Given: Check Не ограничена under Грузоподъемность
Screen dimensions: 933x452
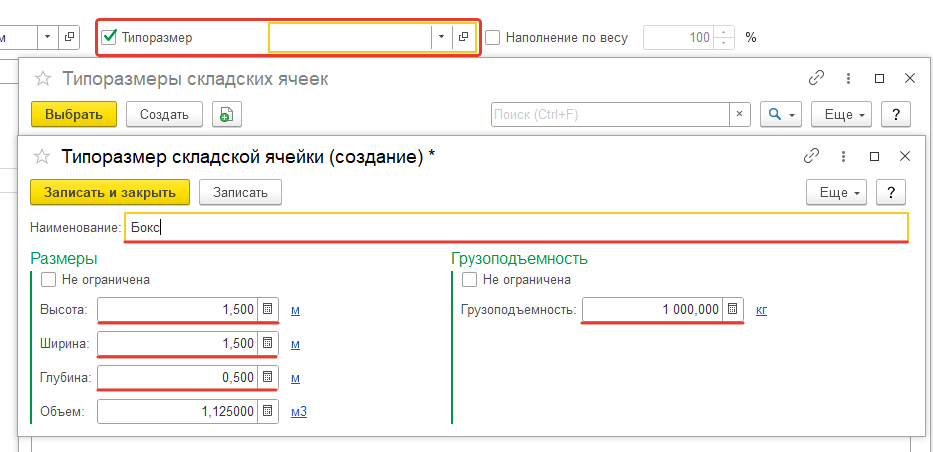Looking at the screenshot, I should tap(469, 280).
